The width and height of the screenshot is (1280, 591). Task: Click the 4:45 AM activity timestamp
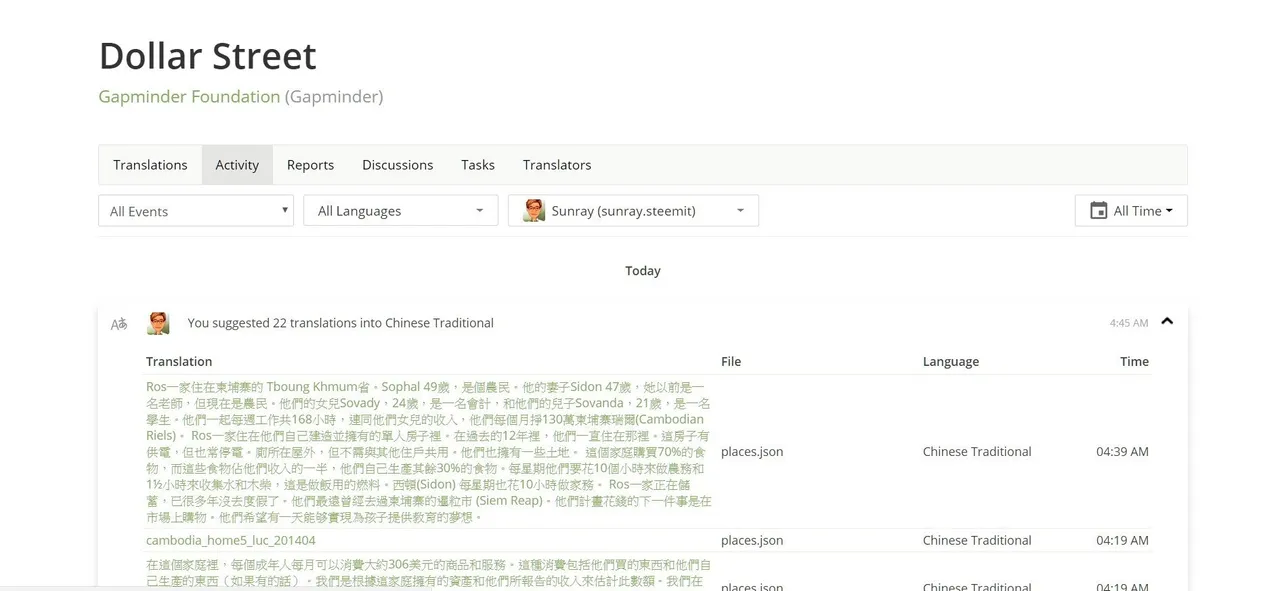click(1129, 323)
